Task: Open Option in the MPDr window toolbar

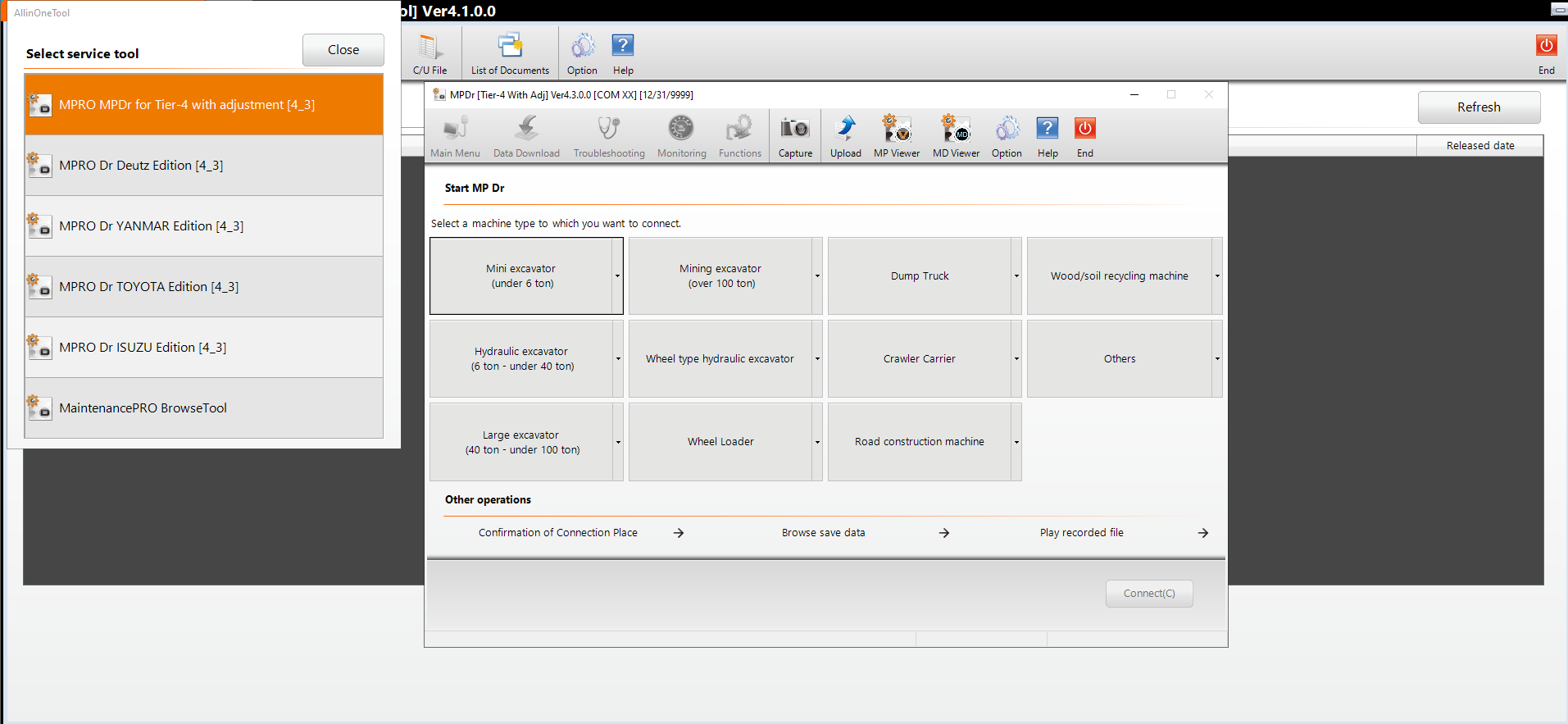Action: [1007, 136]
